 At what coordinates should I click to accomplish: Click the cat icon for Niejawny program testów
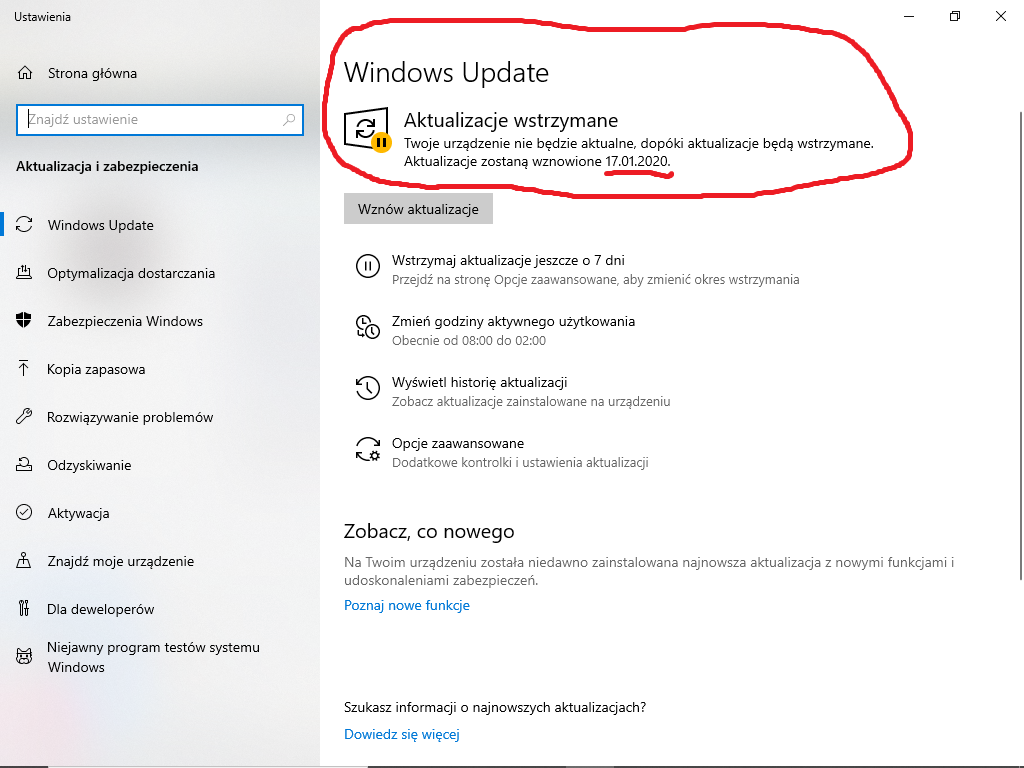point(24,656)
